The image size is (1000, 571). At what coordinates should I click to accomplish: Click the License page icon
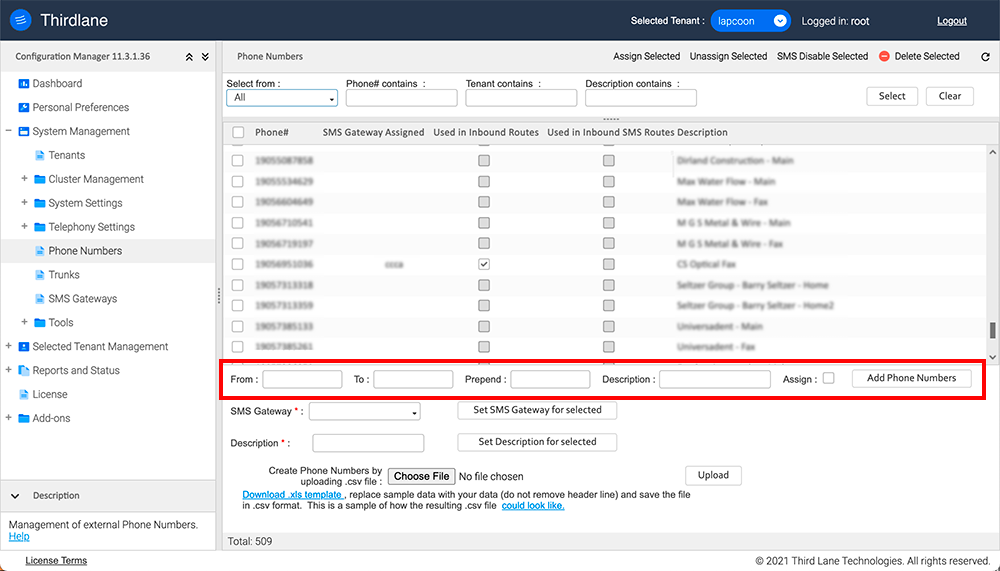(x=24, y=394)
